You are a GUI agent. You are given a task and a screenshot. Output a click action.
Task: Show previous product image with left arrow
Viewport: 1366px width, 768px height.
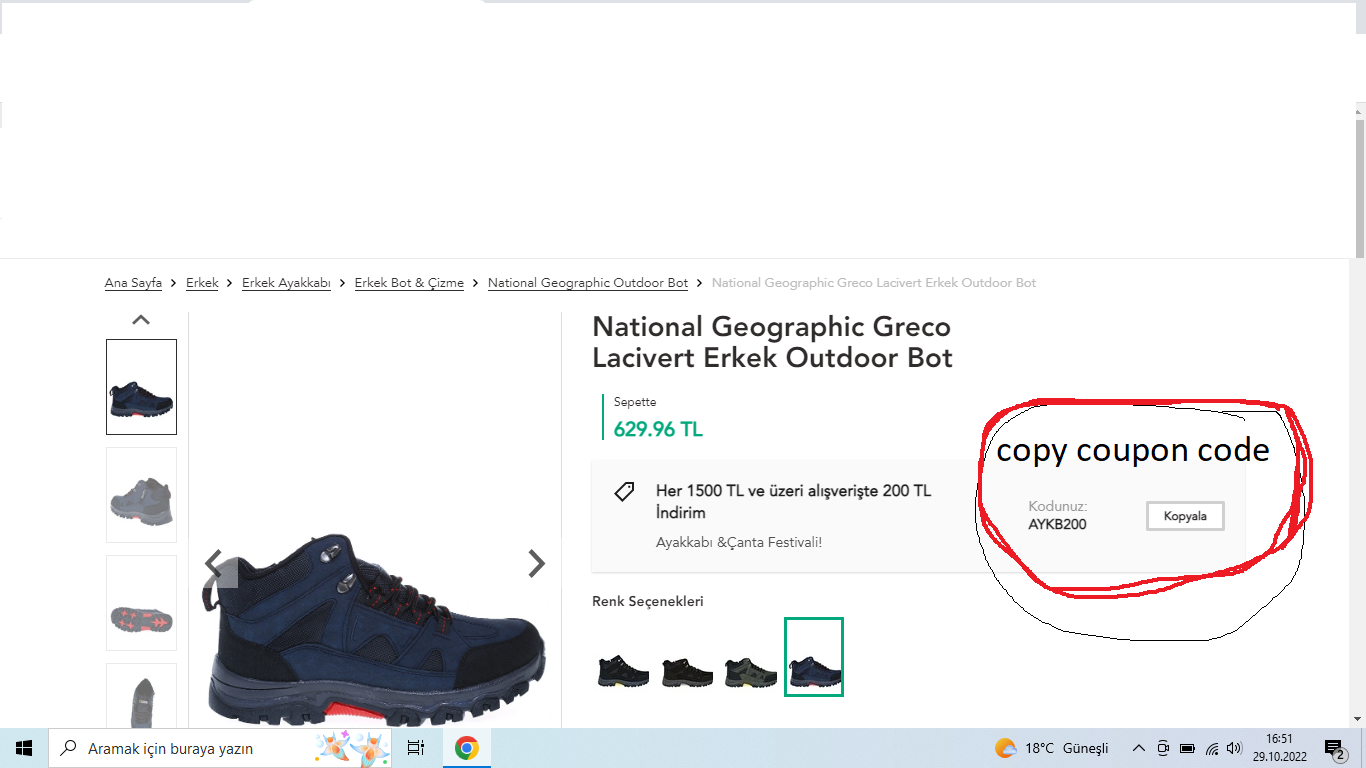[214, 564]
